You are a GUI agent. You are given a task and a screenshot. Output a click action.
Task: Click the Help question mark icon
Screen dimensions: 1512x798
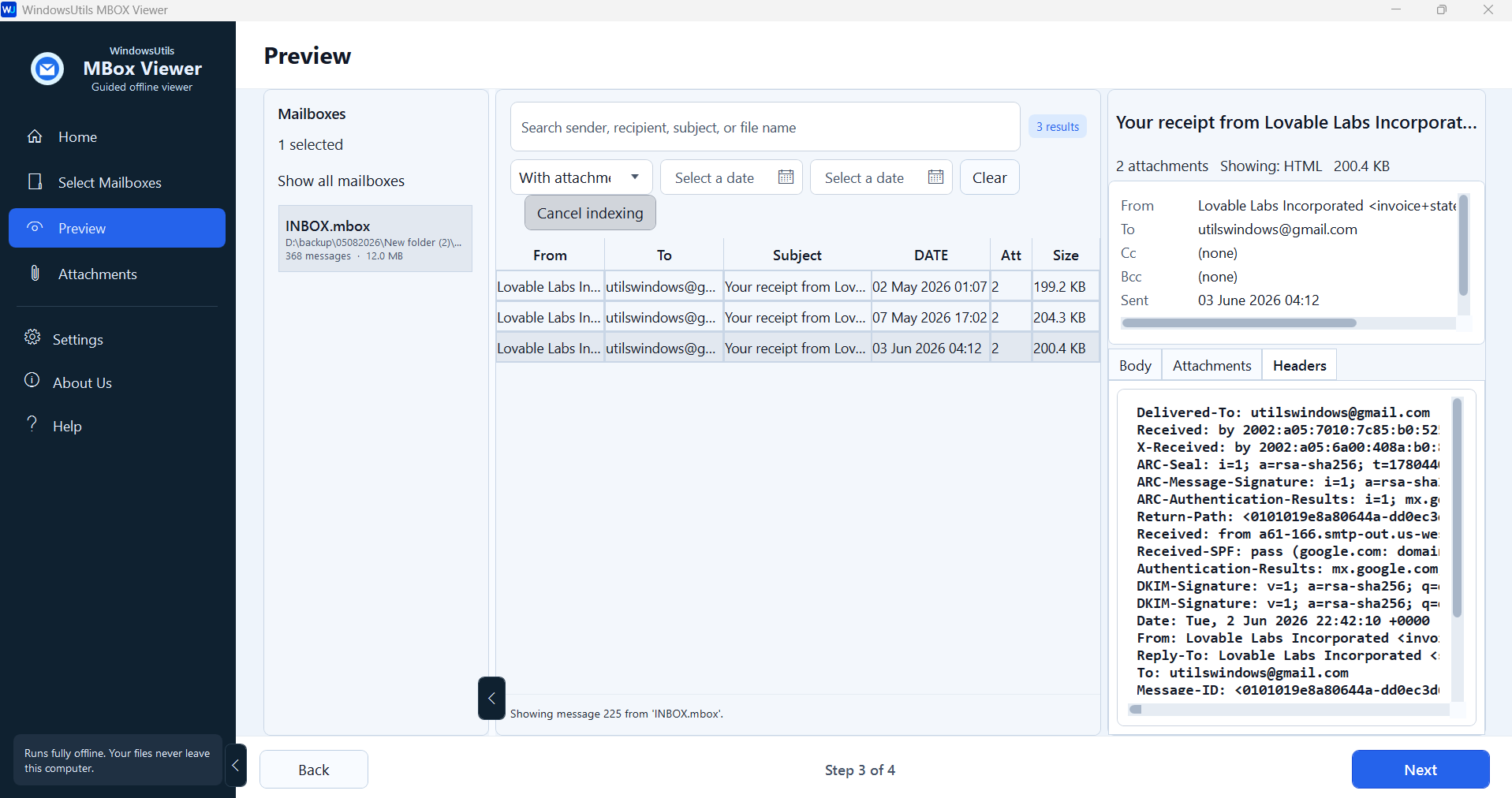click(x=32, y=423)
